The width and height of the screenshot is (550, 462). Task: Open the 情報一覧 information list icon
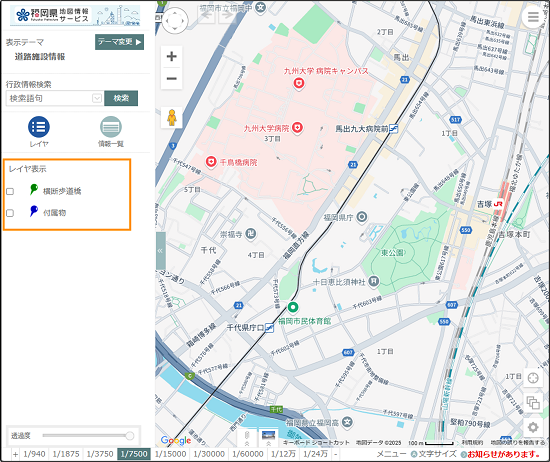click(111, 127)
